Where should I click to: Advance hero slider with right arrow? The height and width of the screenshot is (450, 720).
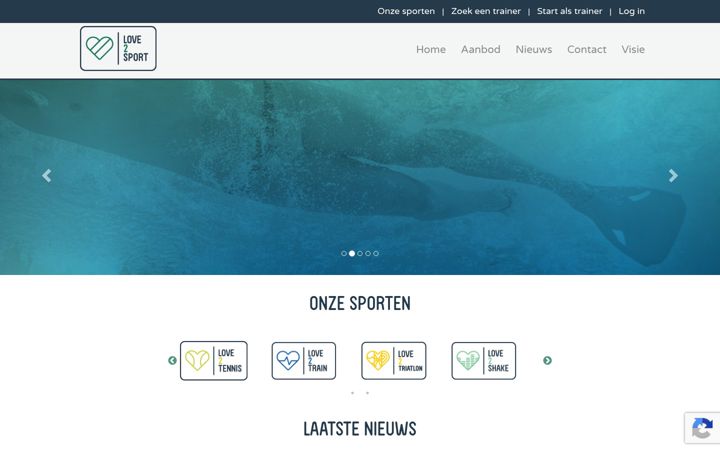click(673, 175)
